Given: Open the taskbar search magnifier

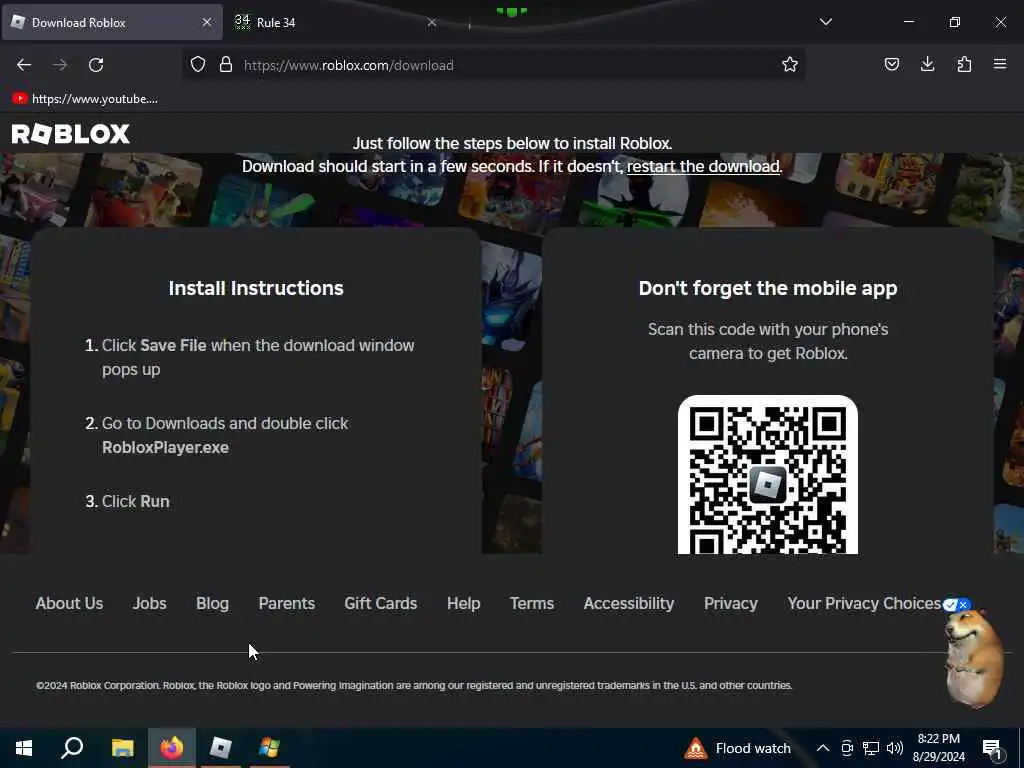Looking at the screenshot, I should point(72,748).
